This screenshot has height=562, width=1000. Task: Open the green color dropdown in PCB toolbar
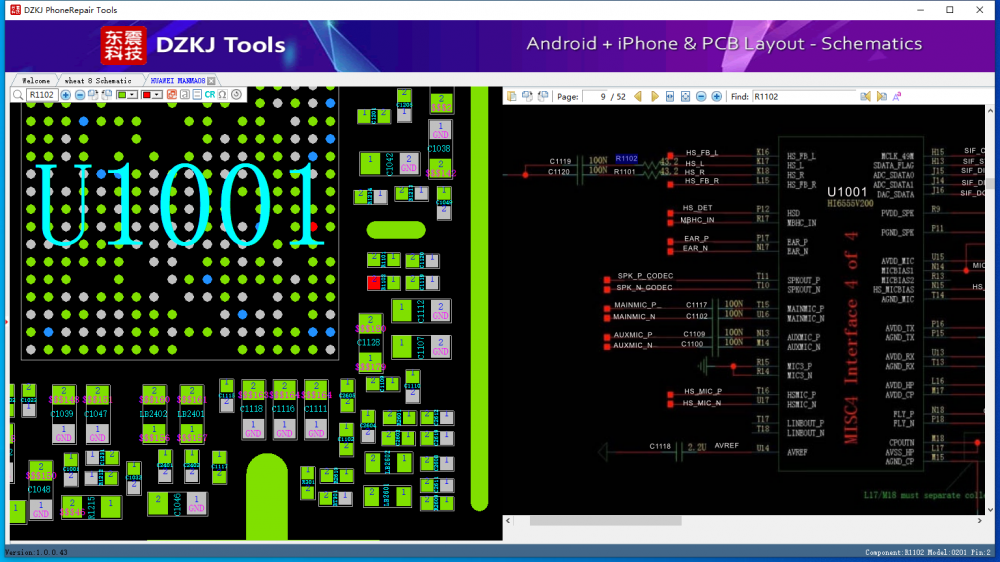pos(132,95)
